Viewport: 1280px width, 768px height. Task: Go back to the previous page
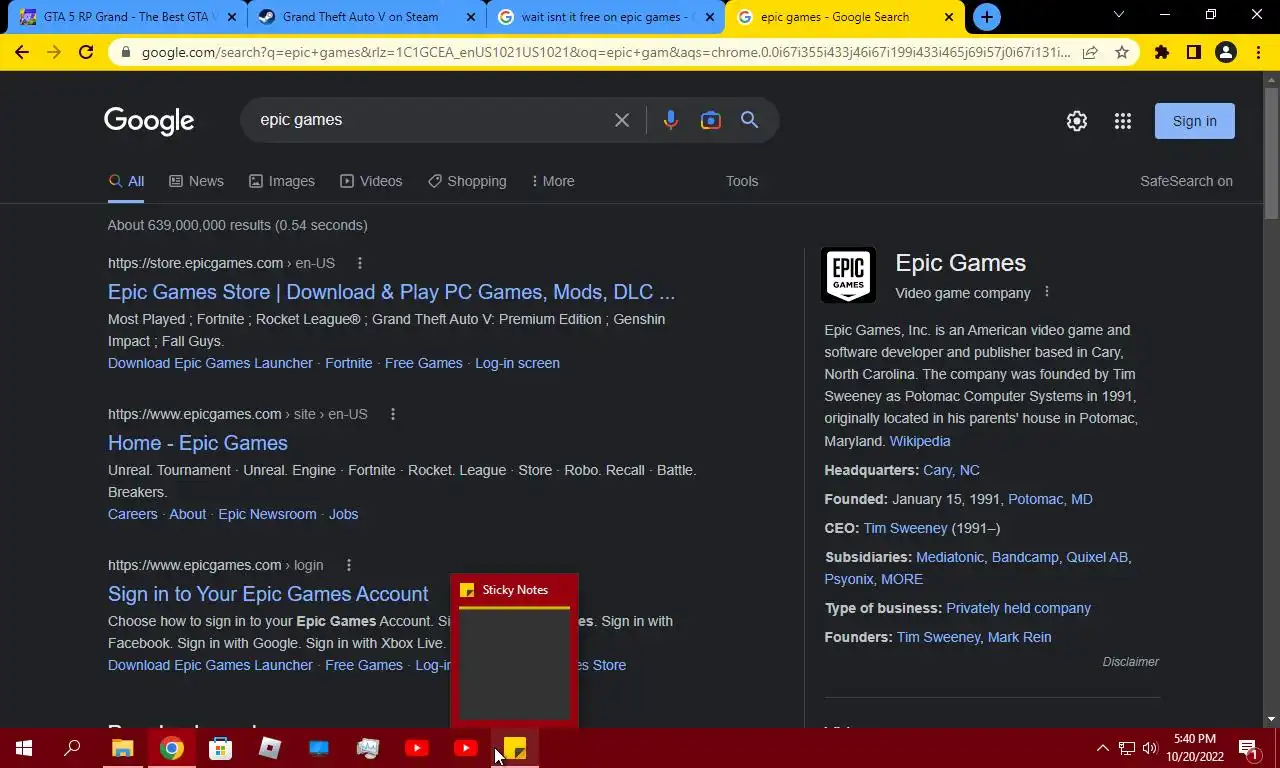point(22,52)
